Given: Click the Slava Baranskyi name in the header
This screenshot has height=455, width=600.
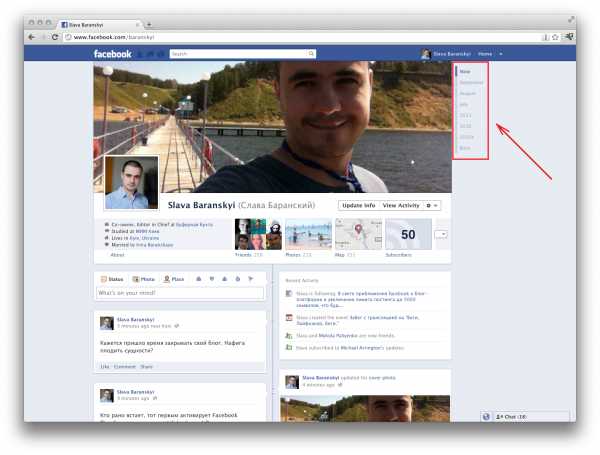Looking at the screenshot, I should (x=452, y=54).
